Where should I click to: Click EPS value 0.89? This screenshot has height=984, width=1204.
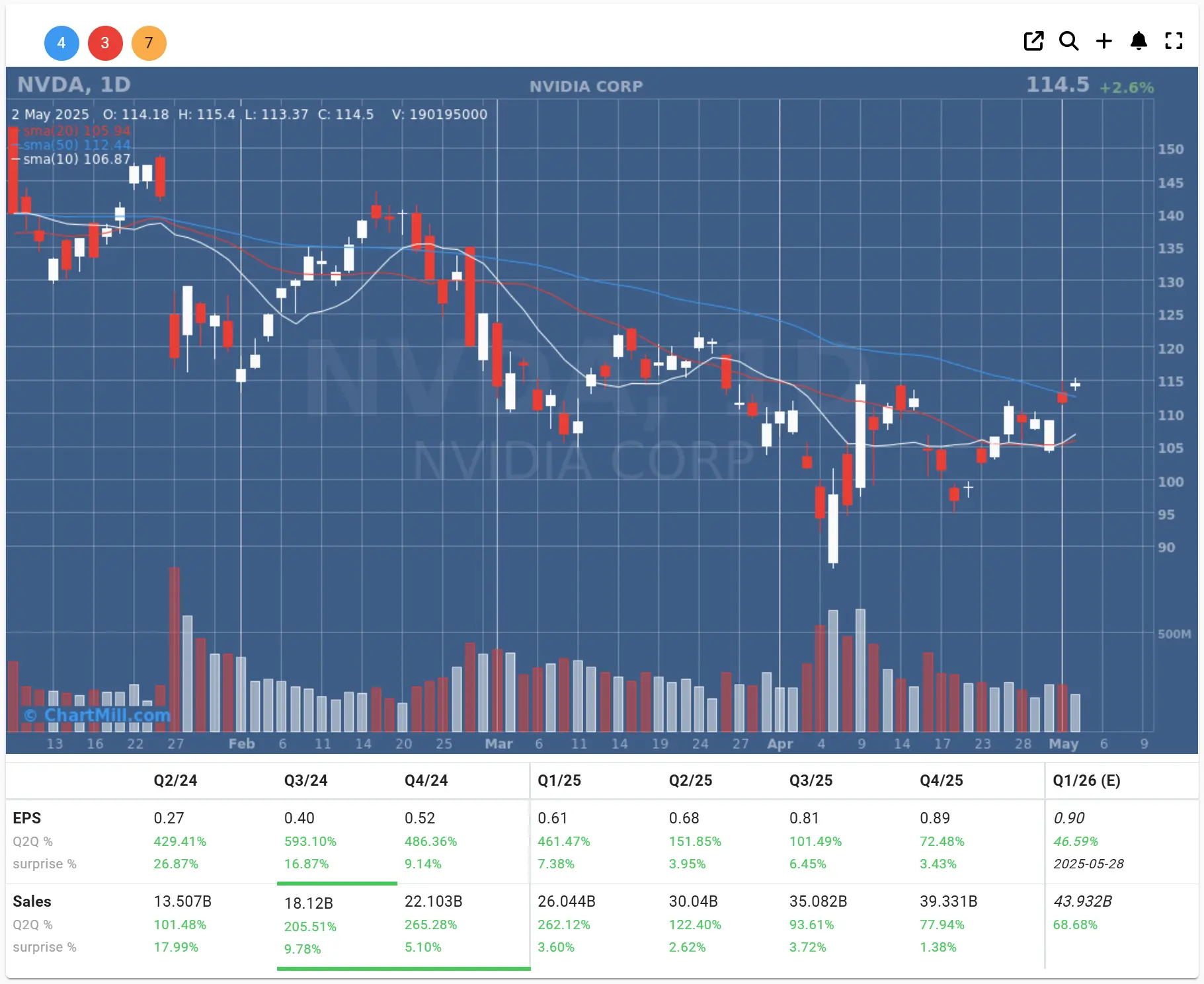point(935,818)
